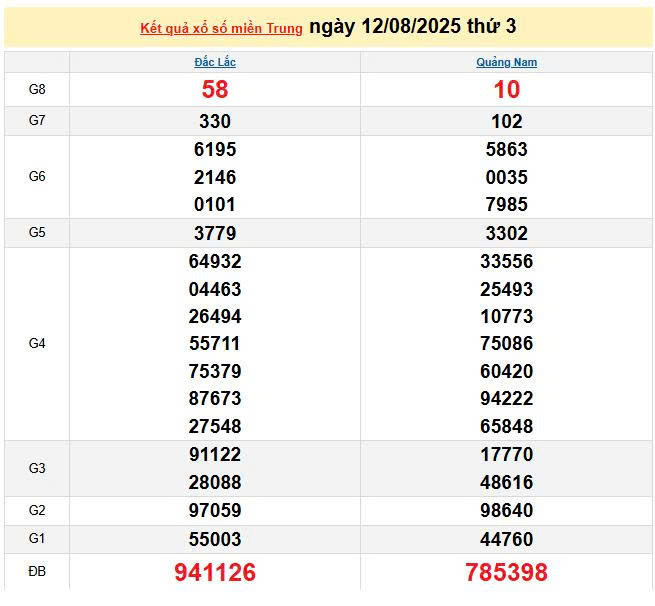Select the ĐB row label

37,571
